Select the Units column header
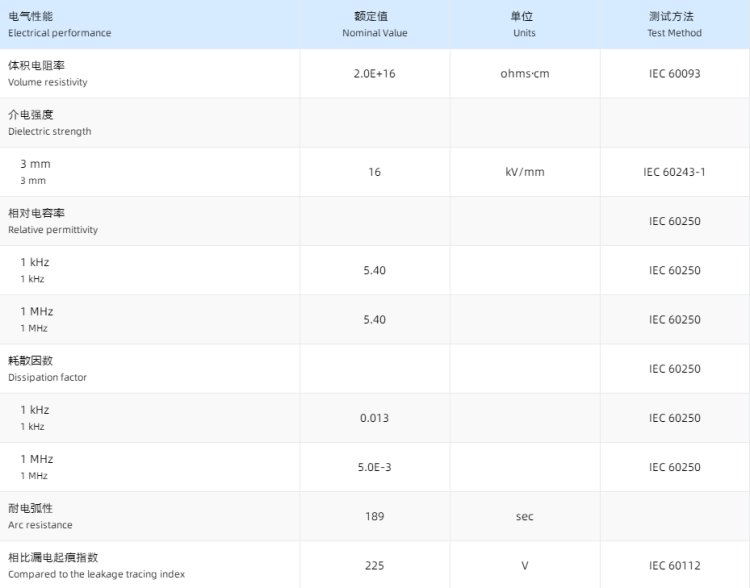The height and width of the screenshot is (588, 750). (x=524, y=25)
